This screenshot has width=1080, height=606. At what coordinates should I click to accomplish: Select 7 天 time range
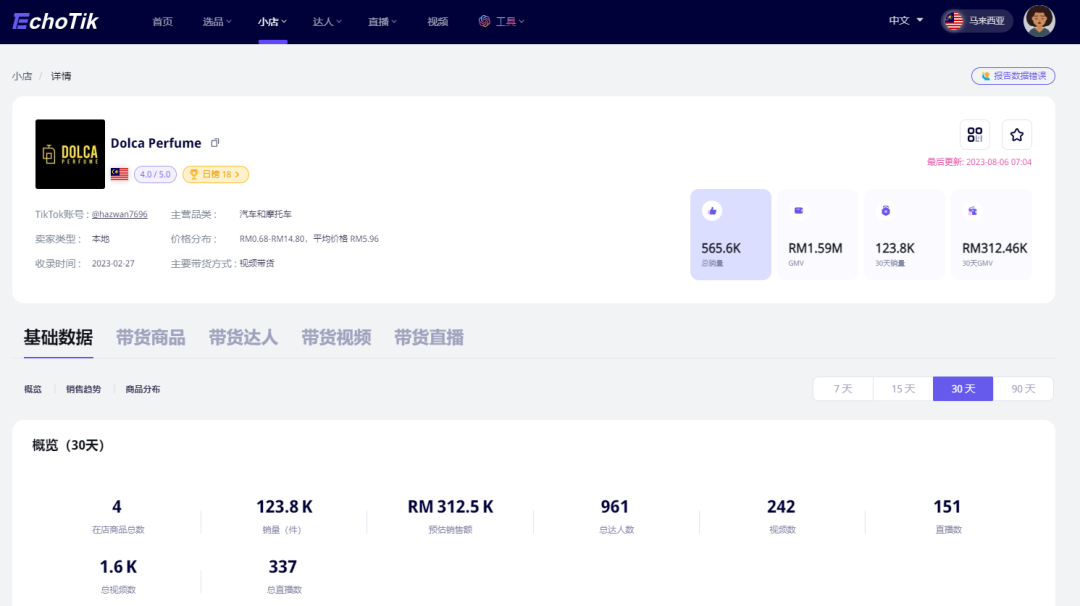coord(843,388)
